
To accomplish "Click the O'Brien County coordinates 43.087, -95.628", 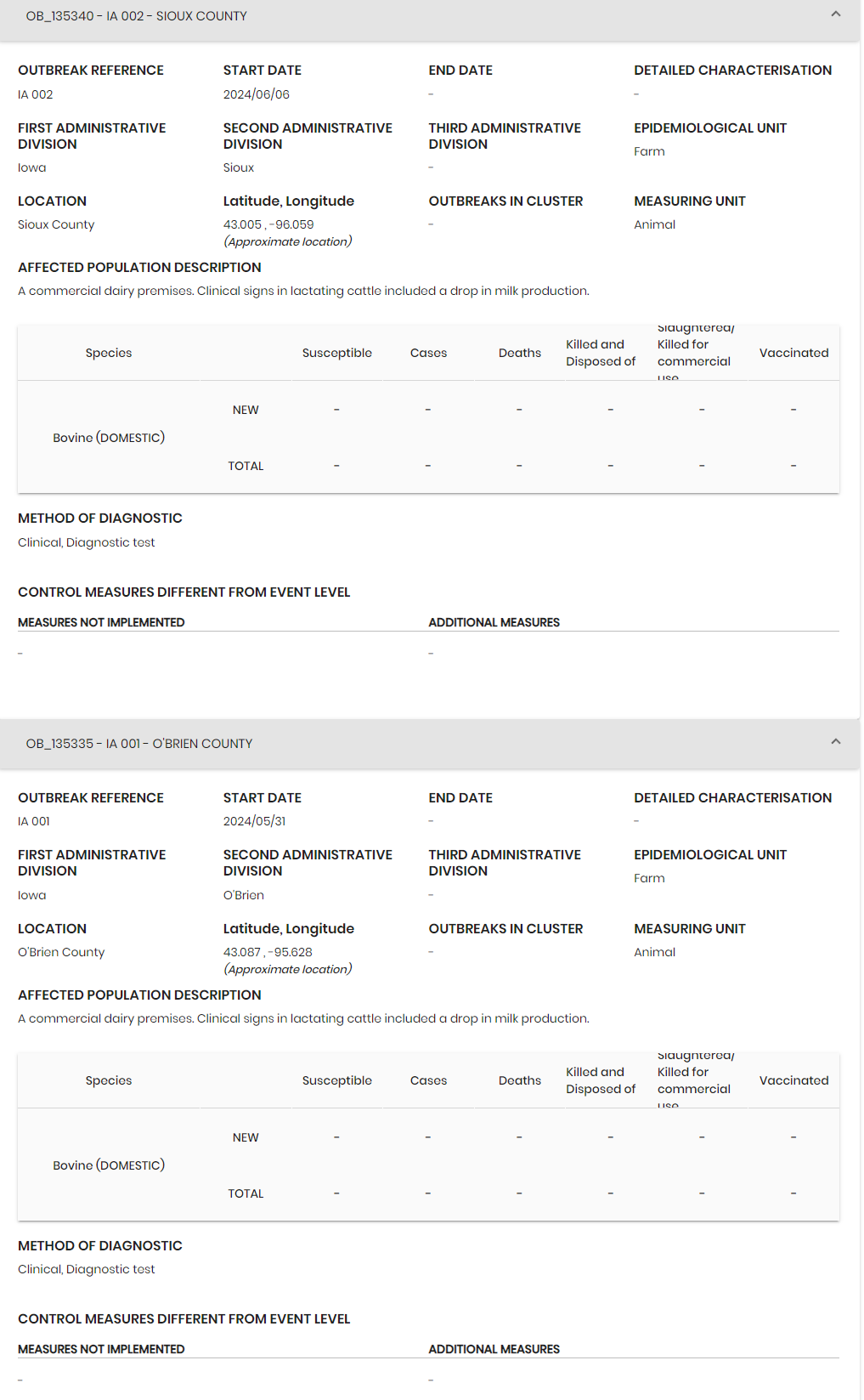I will click(x=268, y=953).
